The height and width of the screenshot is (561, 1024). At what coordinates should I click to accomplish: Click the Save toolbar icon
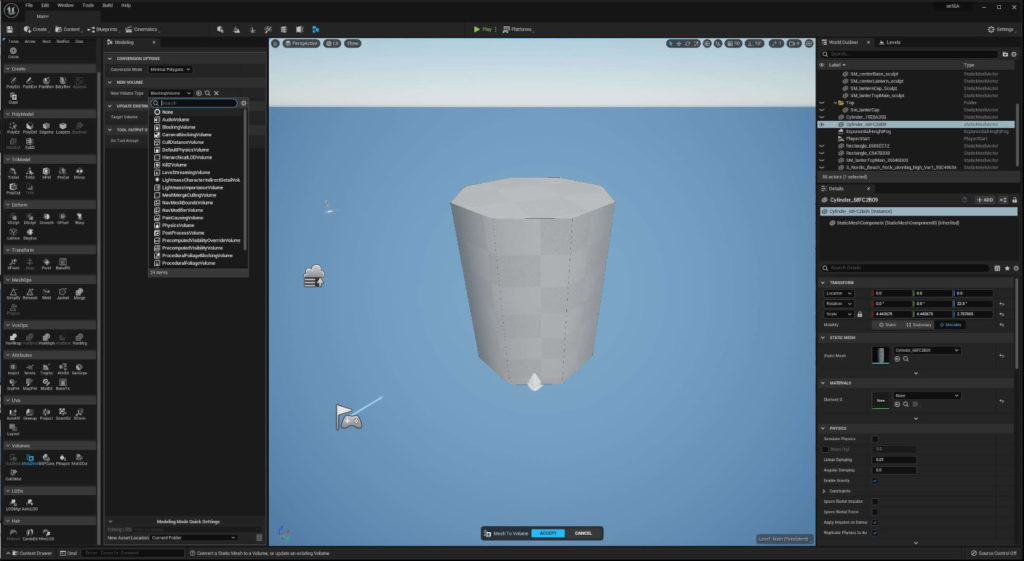coord(9,29)
